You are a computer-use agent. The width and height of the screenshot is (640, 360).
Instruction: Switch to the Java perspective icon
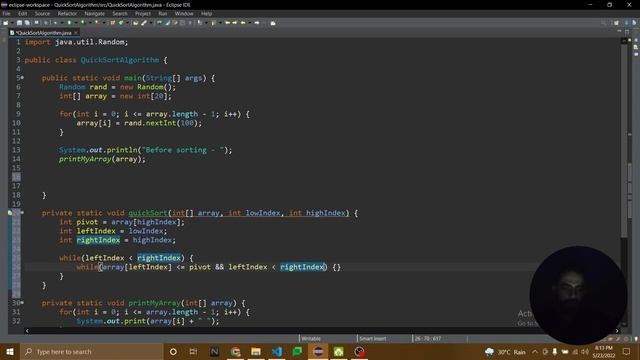tap(626, 22)
